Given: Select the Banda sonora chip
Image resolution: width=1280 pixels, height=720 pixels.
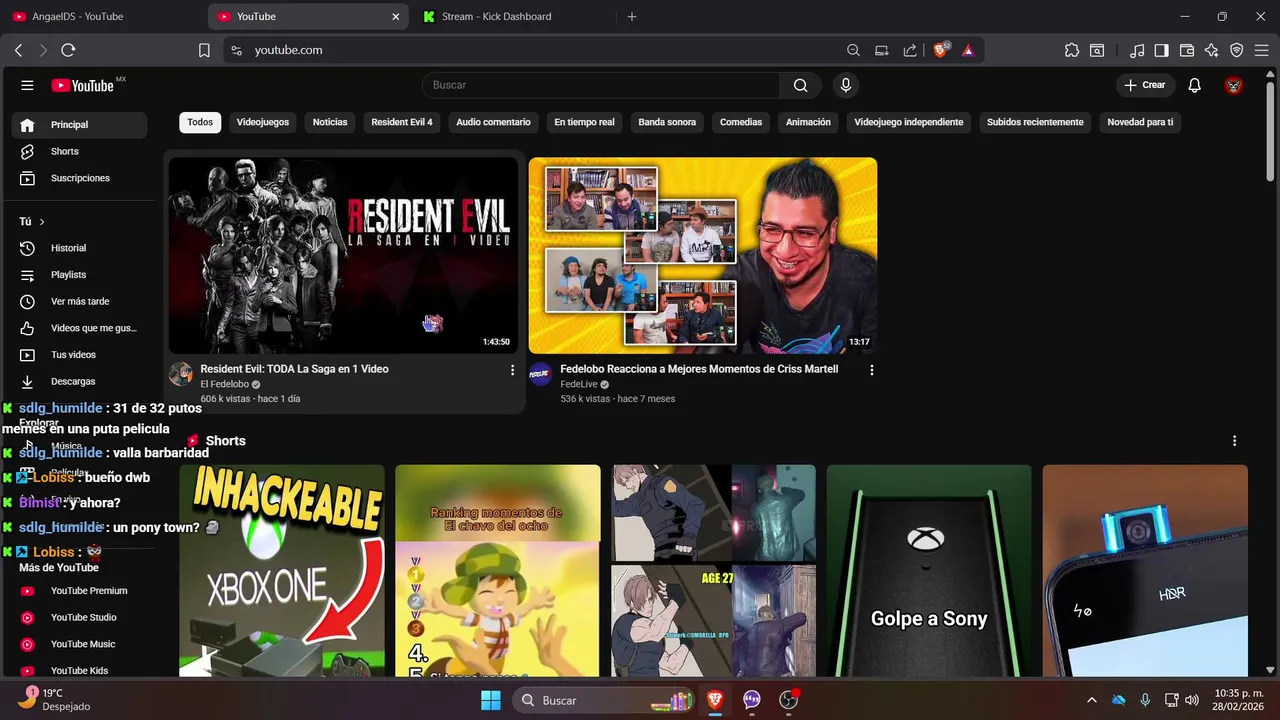Looking at the screenshot, I should (x=667, y=122).
